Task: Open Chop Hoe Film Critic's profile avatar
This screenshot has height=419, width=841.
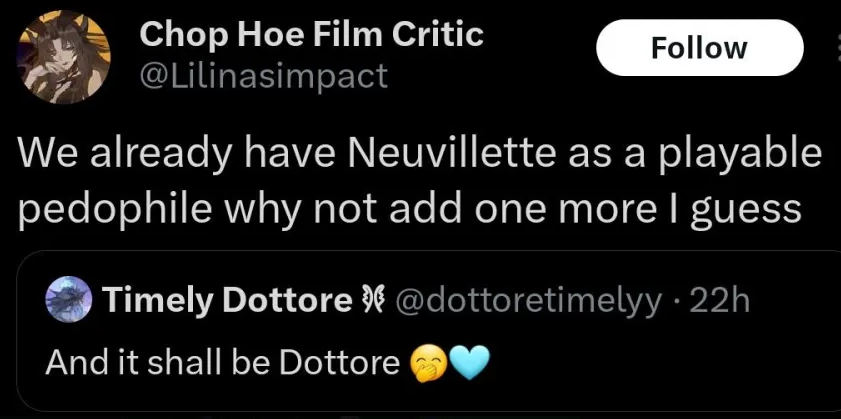Action: [x=63, y=56]
